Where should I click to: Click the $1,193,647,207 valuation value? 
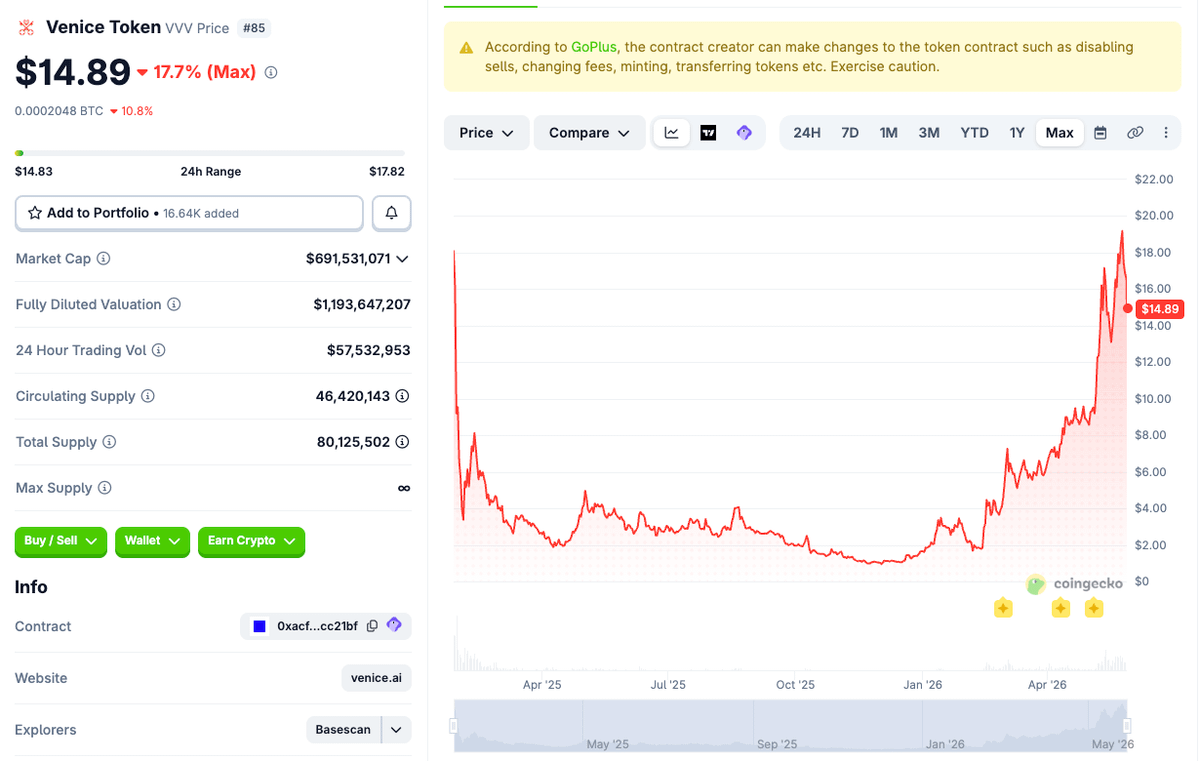[x=362, y=304]
